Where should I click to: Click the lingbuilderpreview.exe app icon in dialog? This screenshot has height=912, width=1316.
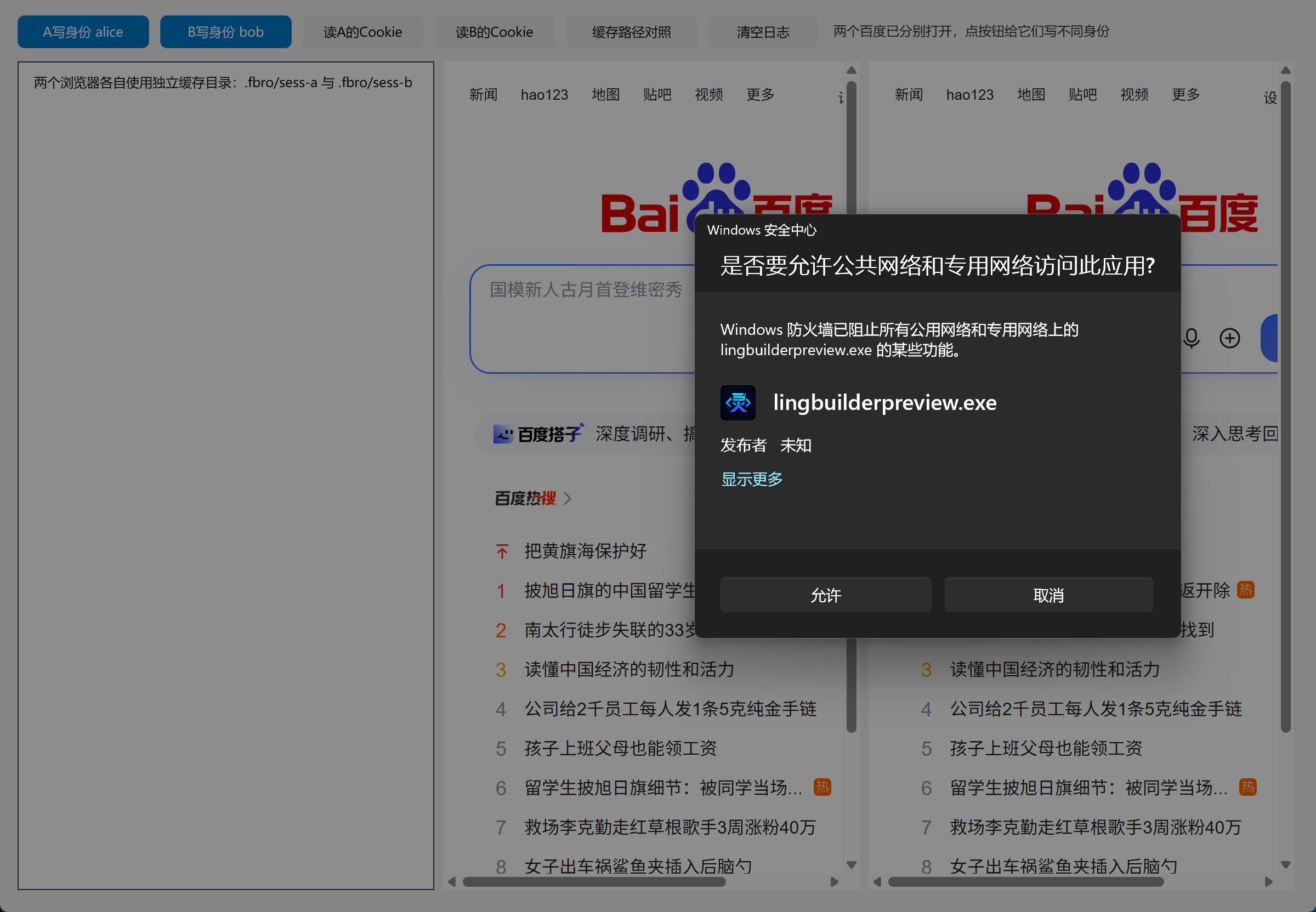coord(738,403)
